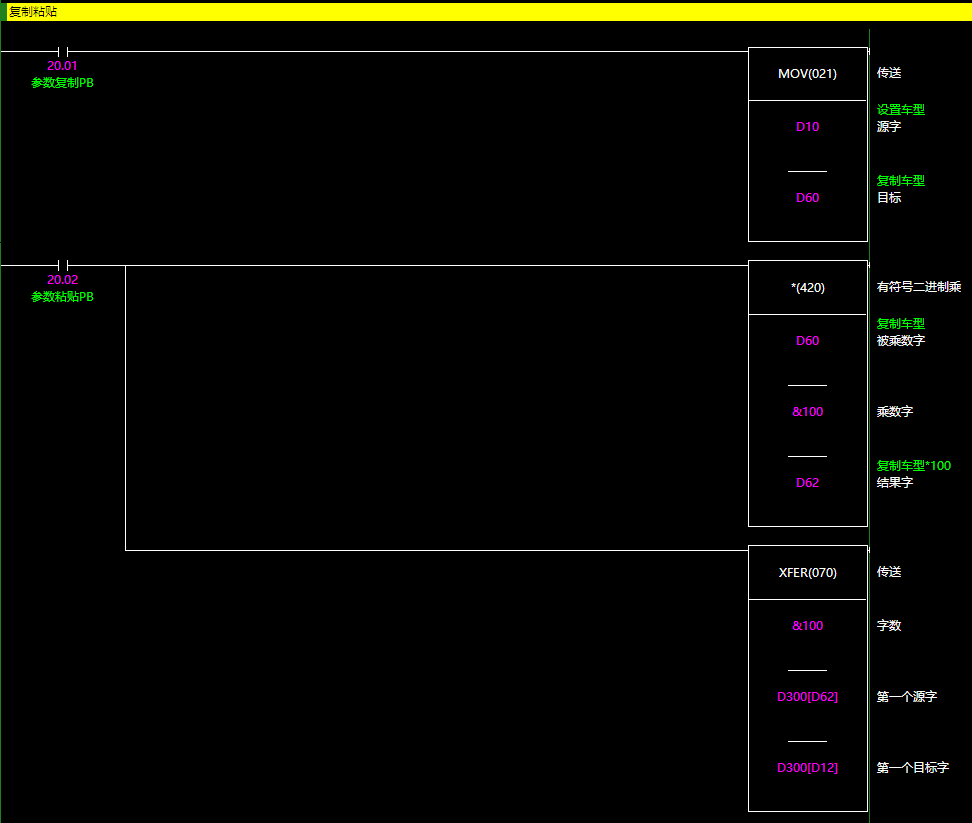This screenshot has height=823, width=972.
Task: Select the XFER(070) instruction header
Action: [807, 573]
